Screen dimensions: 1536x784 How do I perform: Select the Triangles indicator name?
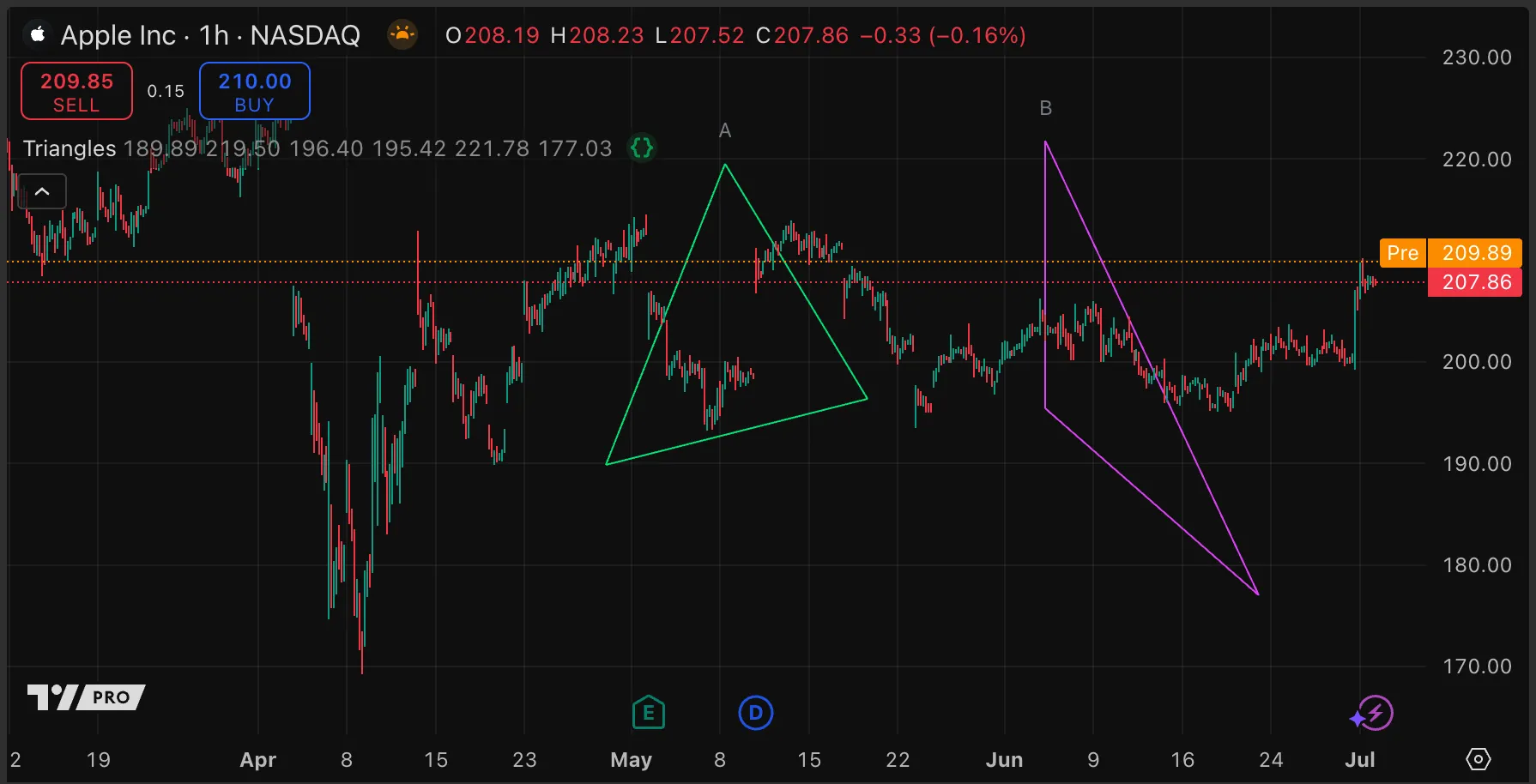pyautogui.click(x=70, y=148)
